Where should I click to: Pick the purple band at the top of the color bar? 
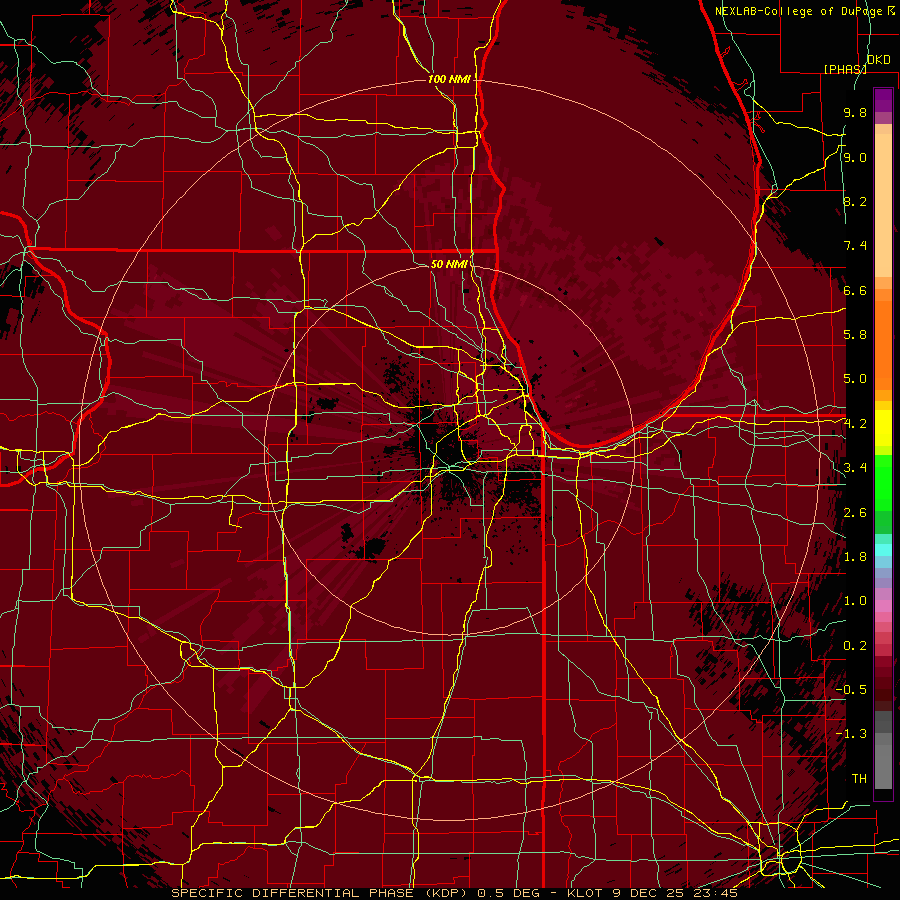[883, 100]
